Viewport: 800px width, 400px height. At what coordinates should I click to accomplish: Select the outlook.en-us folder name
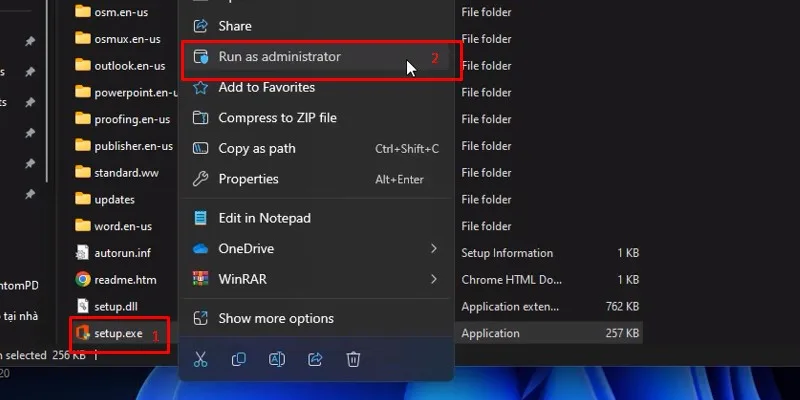tap(130, 66)
